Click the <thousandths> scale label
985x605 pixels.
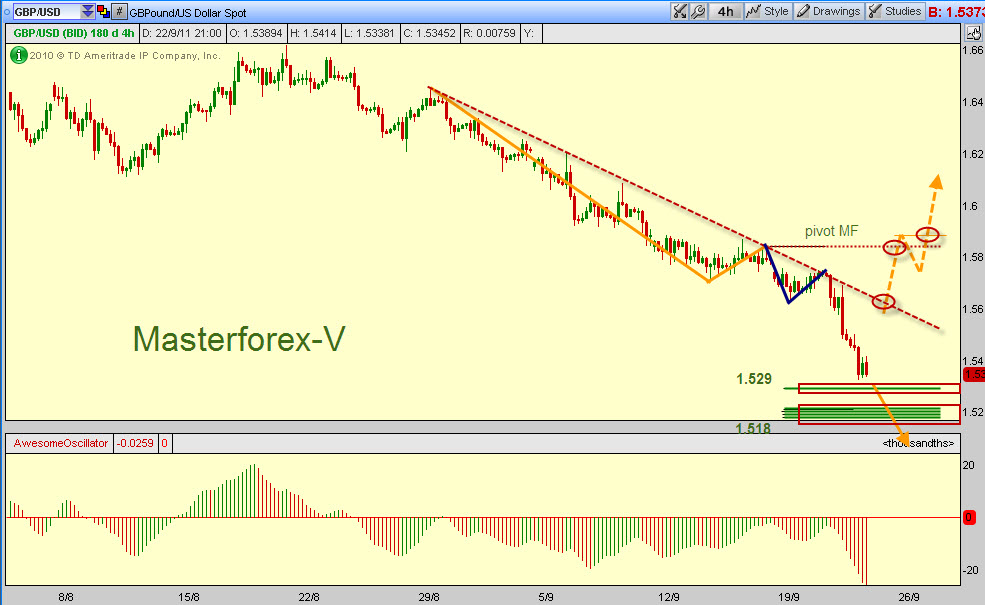tap(918, 443)
